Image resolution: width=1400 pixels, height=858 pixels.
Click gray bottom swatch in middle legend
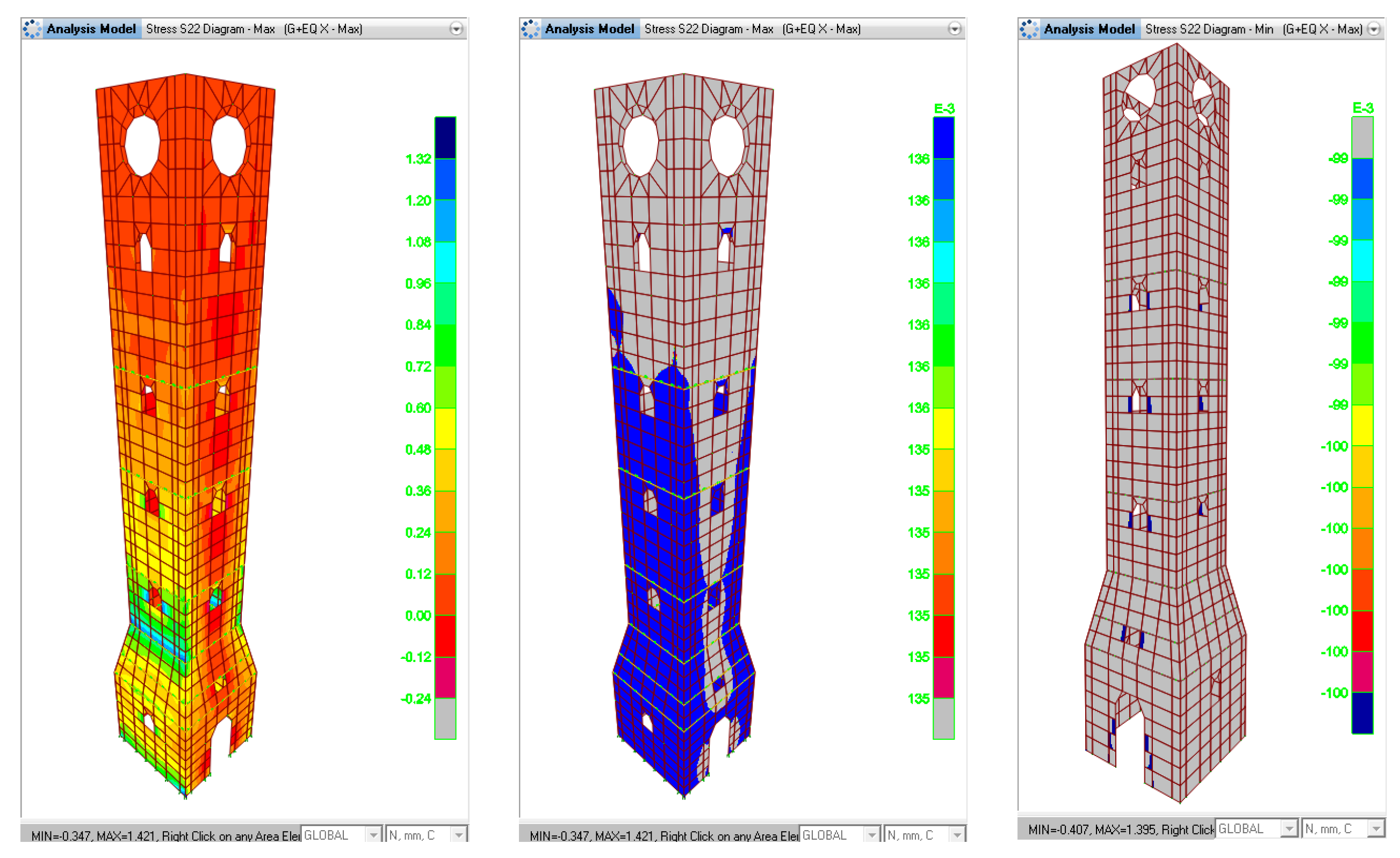[x=944, y=718]
